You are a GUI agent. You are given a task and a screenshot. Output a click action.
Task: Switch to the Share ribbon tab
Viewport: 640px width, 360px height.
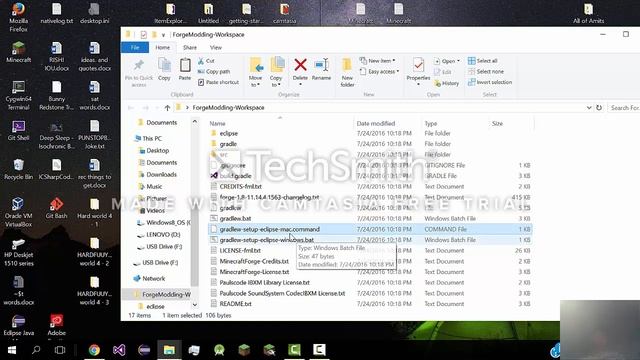(190, 47)
